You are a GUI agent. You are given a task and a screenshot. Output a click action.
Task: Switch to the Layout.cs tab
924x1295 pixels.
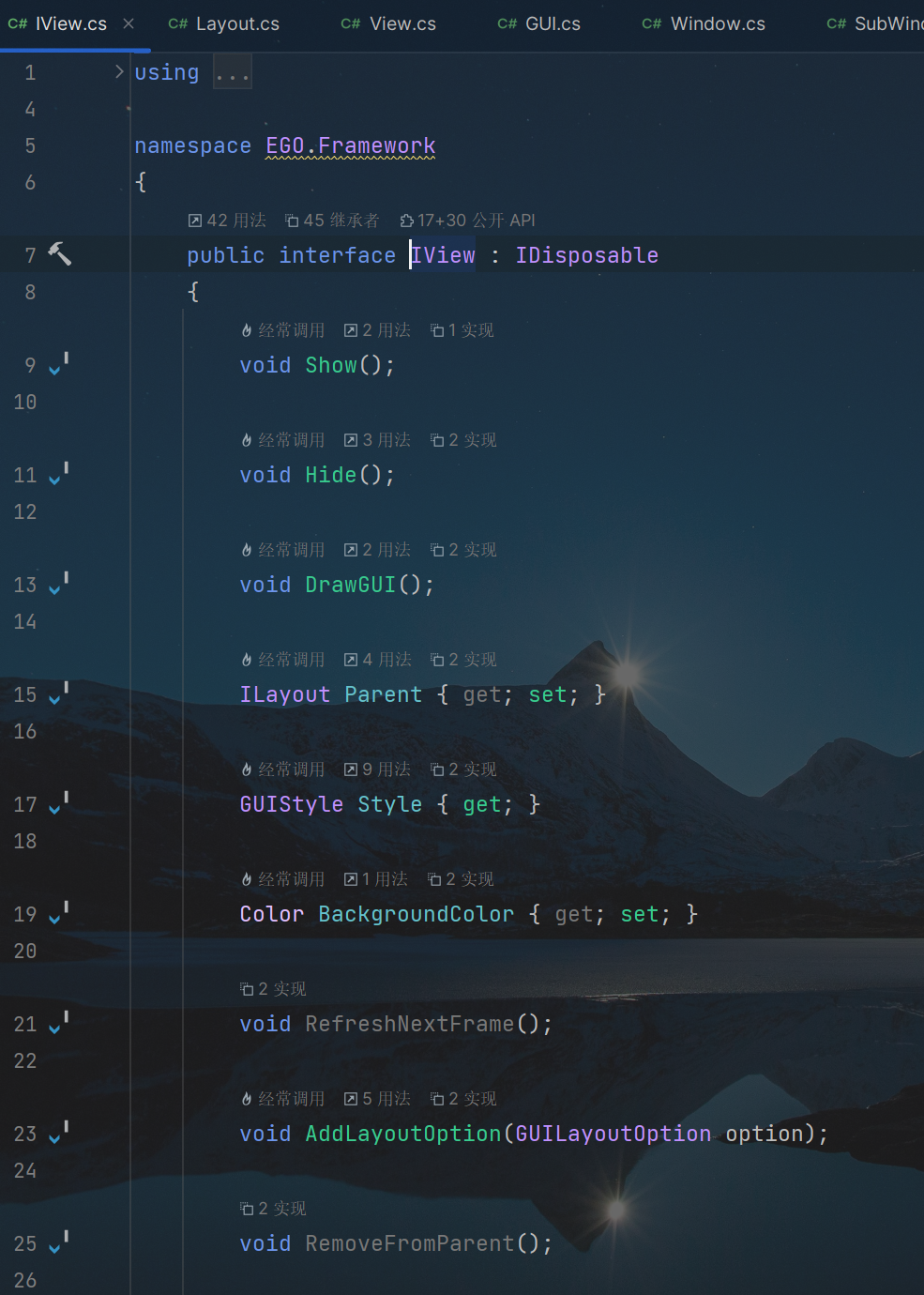pos(224,23)
